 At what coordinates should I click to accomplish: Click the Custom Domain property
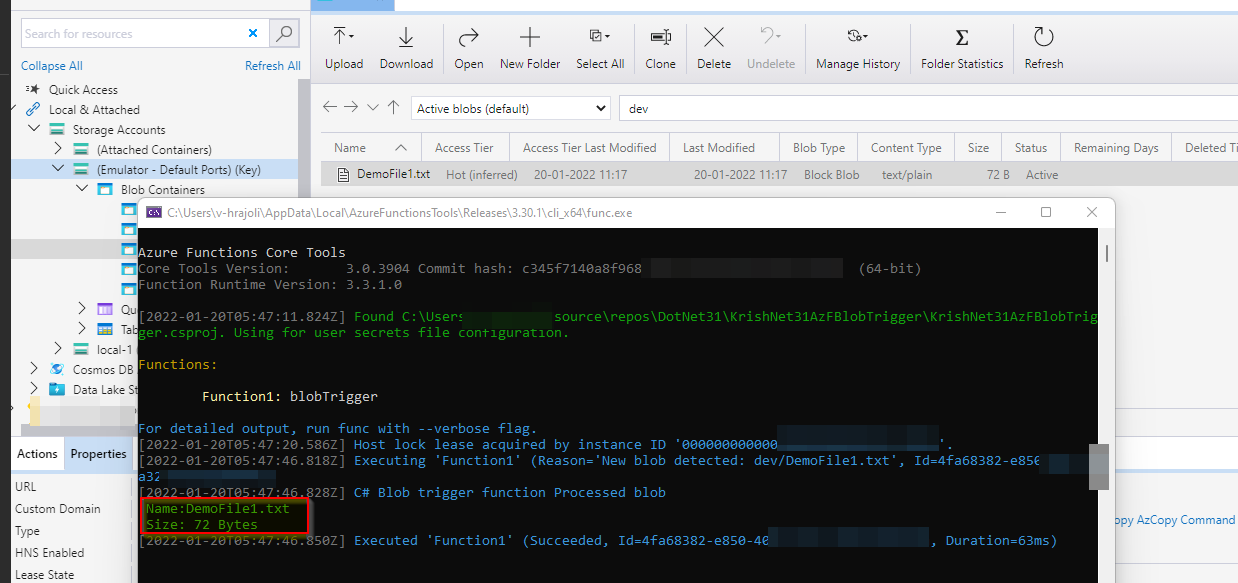(x=71, y=509)
